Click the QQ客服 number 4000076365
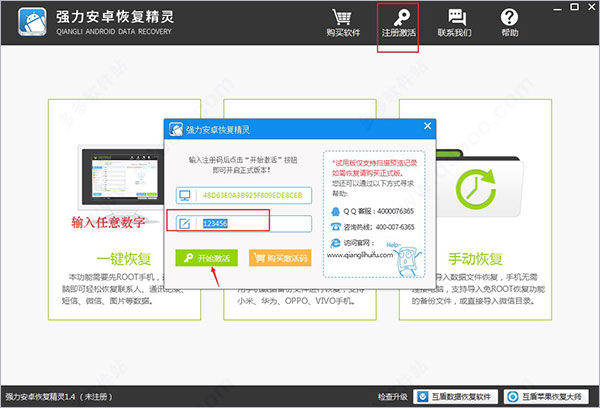 [396, 211]
